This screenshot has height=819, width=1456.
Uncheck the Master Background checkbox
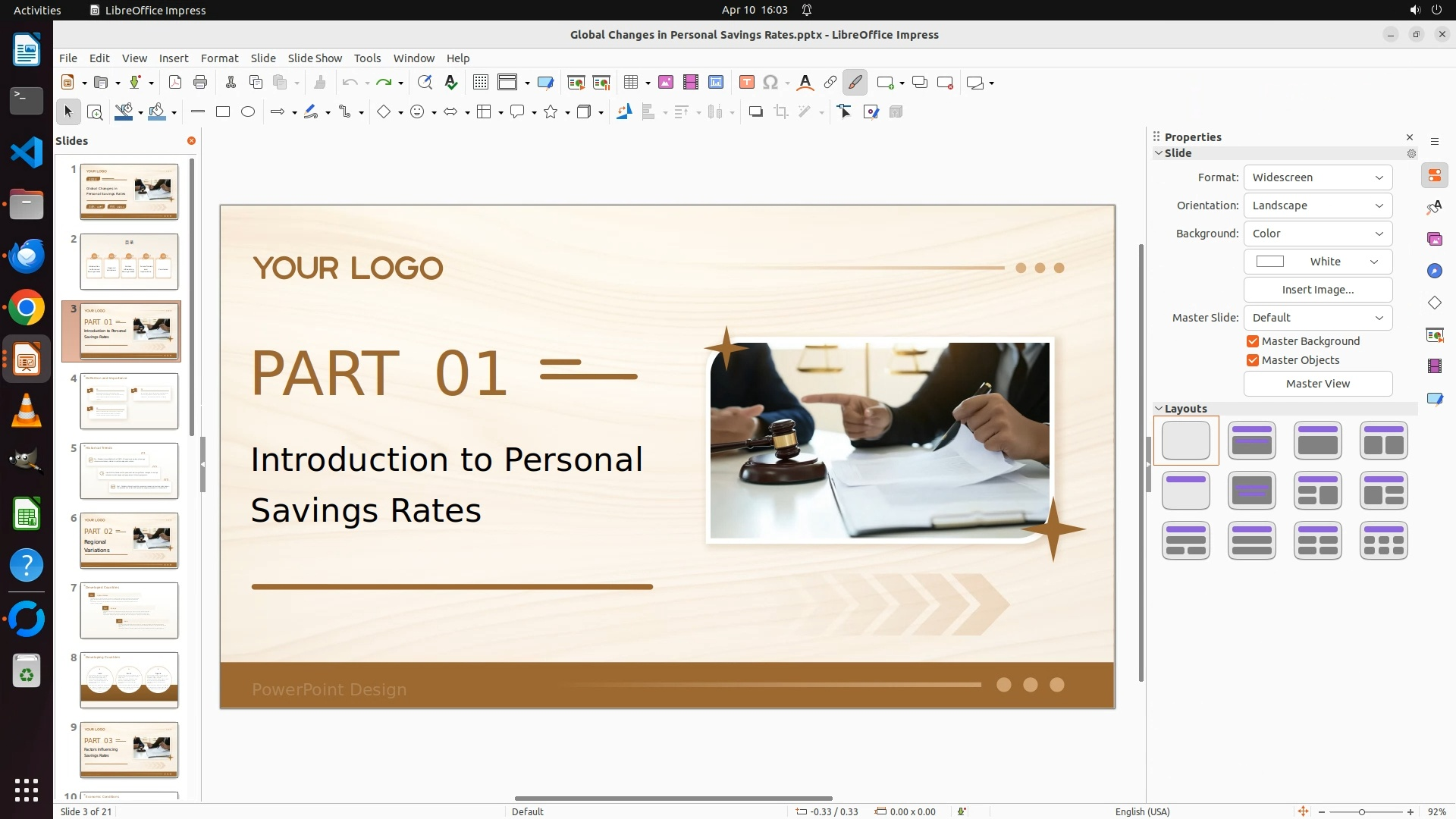point(1253,341)
